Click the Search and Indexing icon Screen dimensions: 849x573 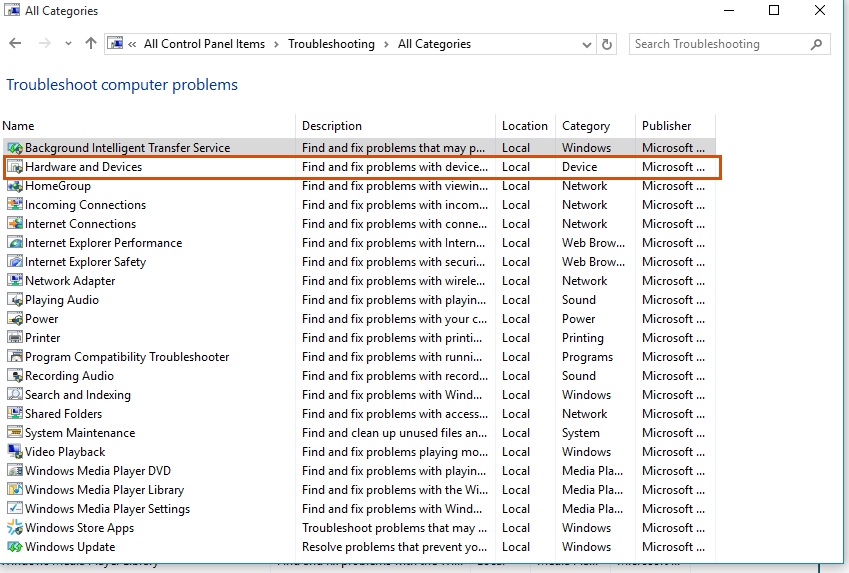click(15, 394)
